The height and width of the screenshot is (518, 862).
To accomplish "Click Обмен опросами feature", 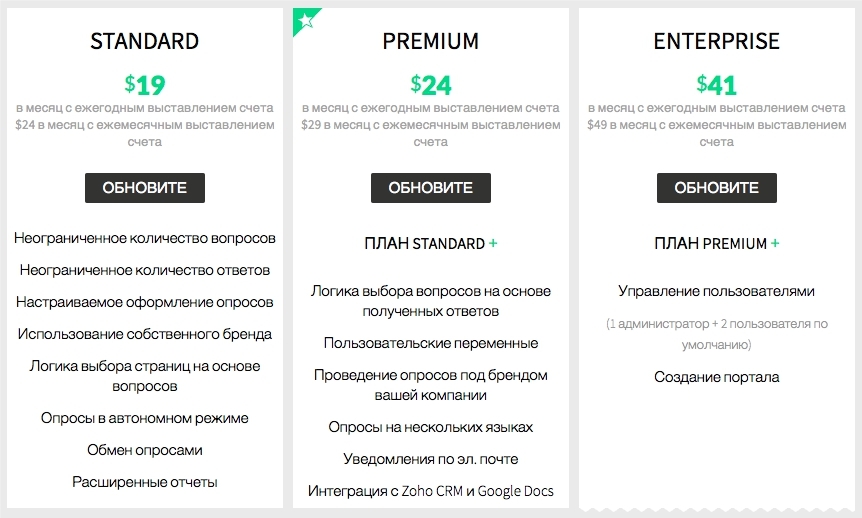I will [x=145, y=450].
